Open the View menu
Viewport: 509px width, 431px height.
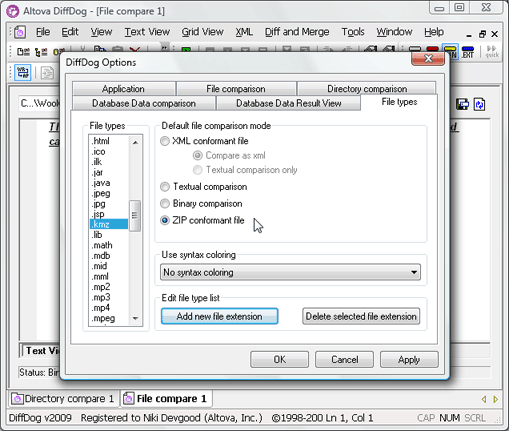[x=101, y=32]
